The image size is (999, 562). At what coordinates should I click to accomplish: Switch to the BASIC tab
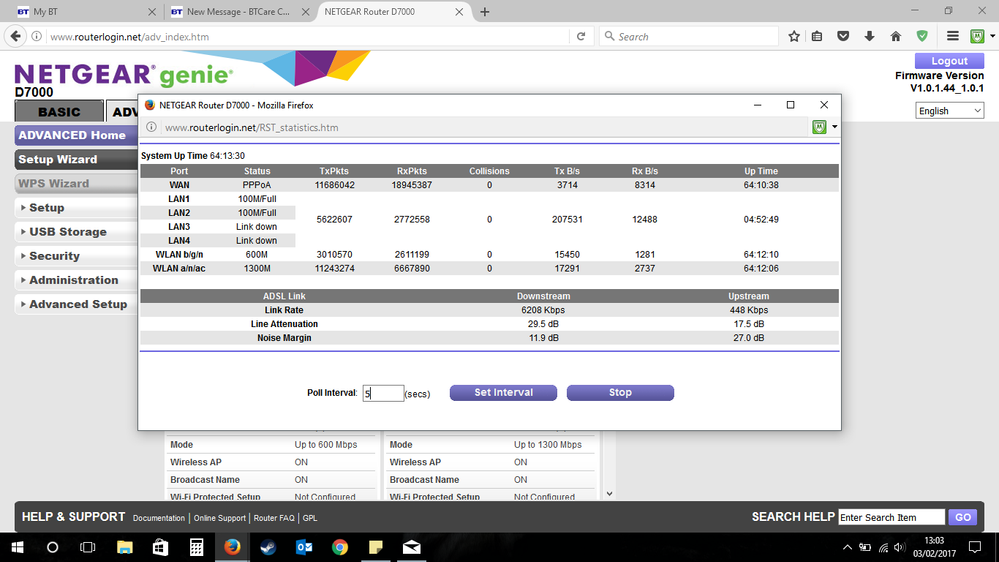point(59,112)
